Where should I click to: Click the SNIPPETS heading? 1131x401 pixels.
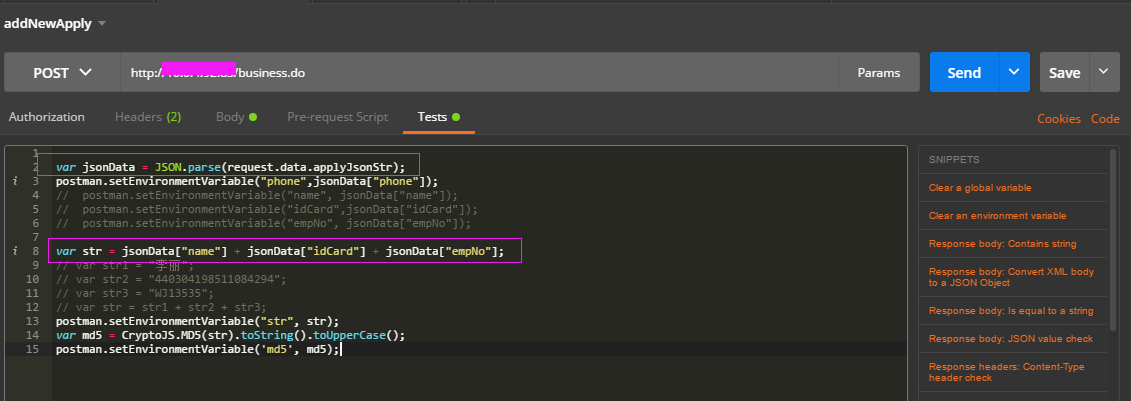[954, 159]
